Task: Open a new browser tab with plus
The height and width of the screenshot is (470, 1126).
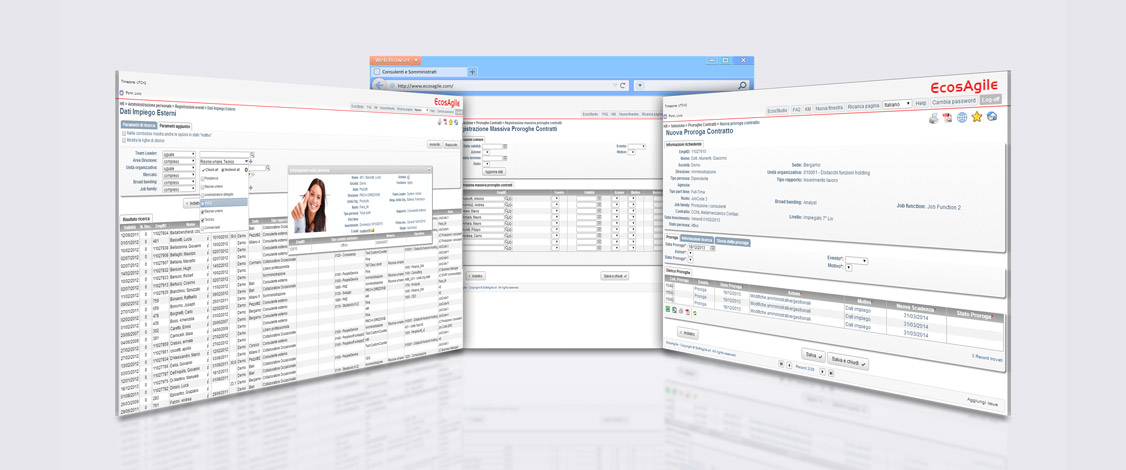Action: pyautogui.click(x=472, y=72)
